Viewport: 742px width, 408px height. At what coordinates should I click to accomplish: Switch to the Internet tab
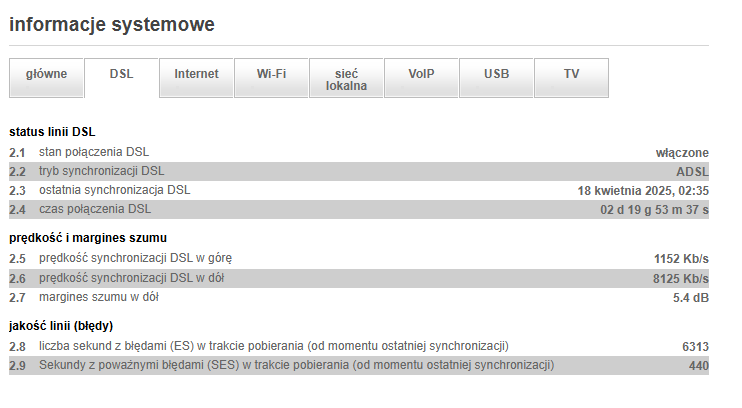tap(196, 74)
